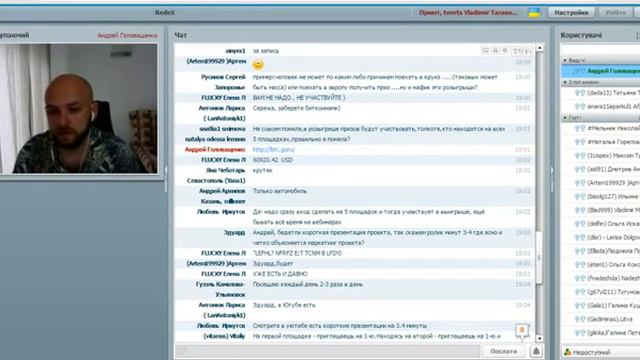Select highlighted presenter Андрей Головащенко in user list
The height and width of the screenshot is (360, 640).
point(601,71)
